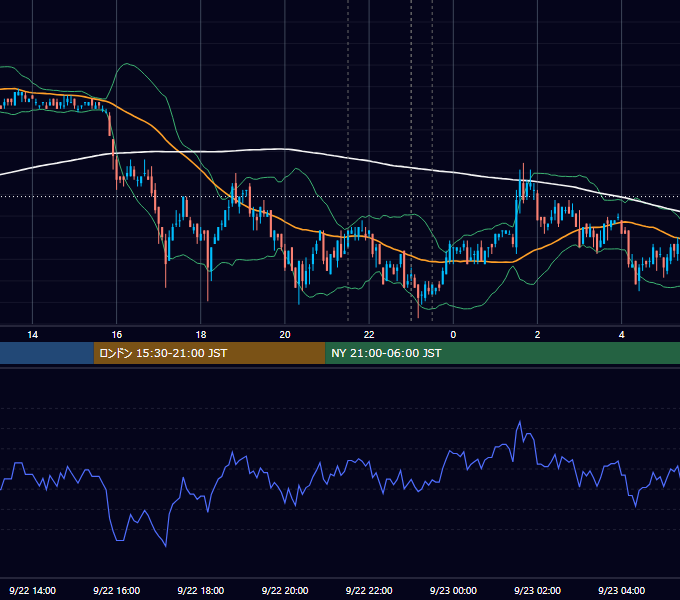This screenshot has width=680, height=600.
Task: Click the 9/22 22:00 date label
Action: (x=369, y=590)
